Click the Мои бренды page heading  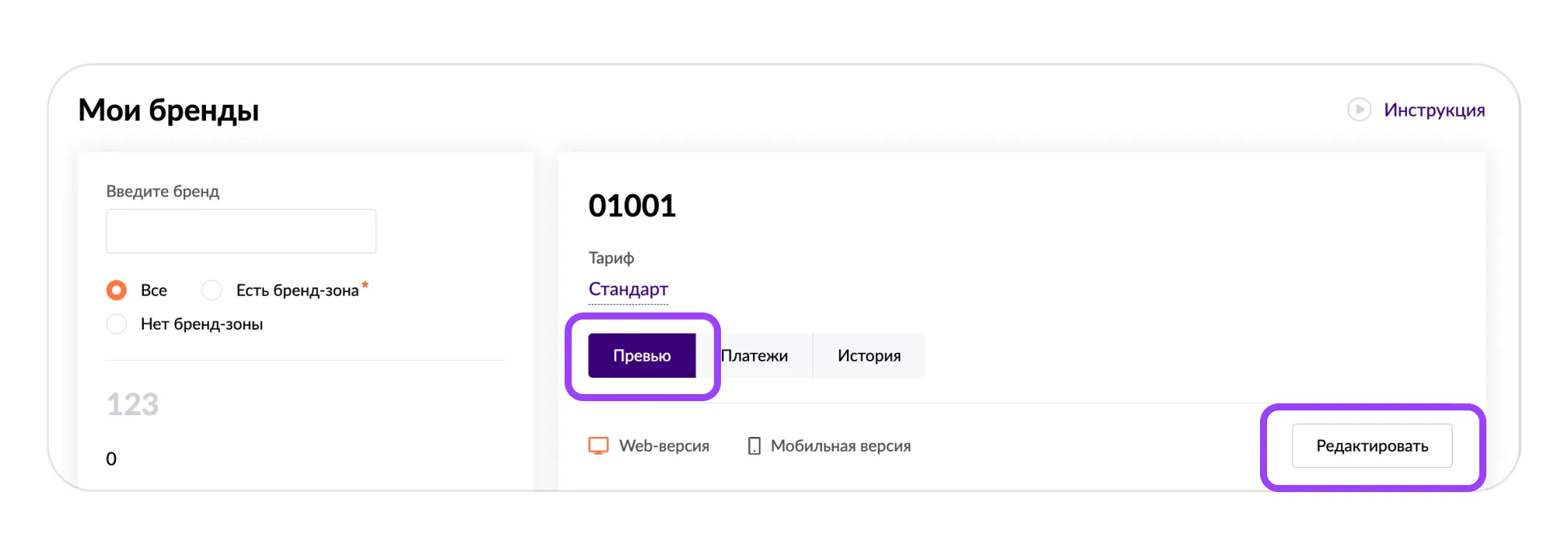pyautogui.click(x=169, y=110)
